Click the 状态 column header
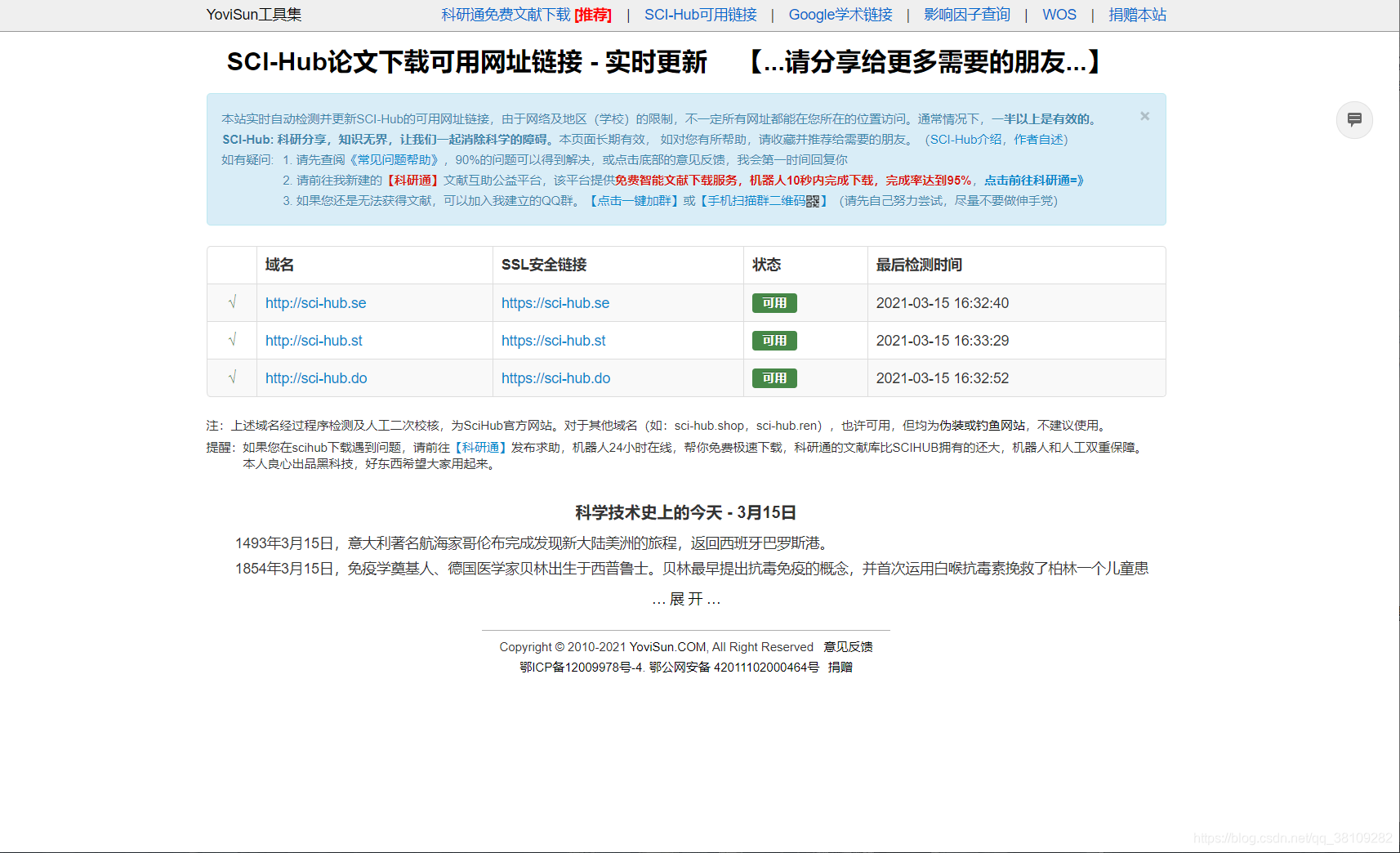This screenshot has width=1400, height=853. click(767, 265)
